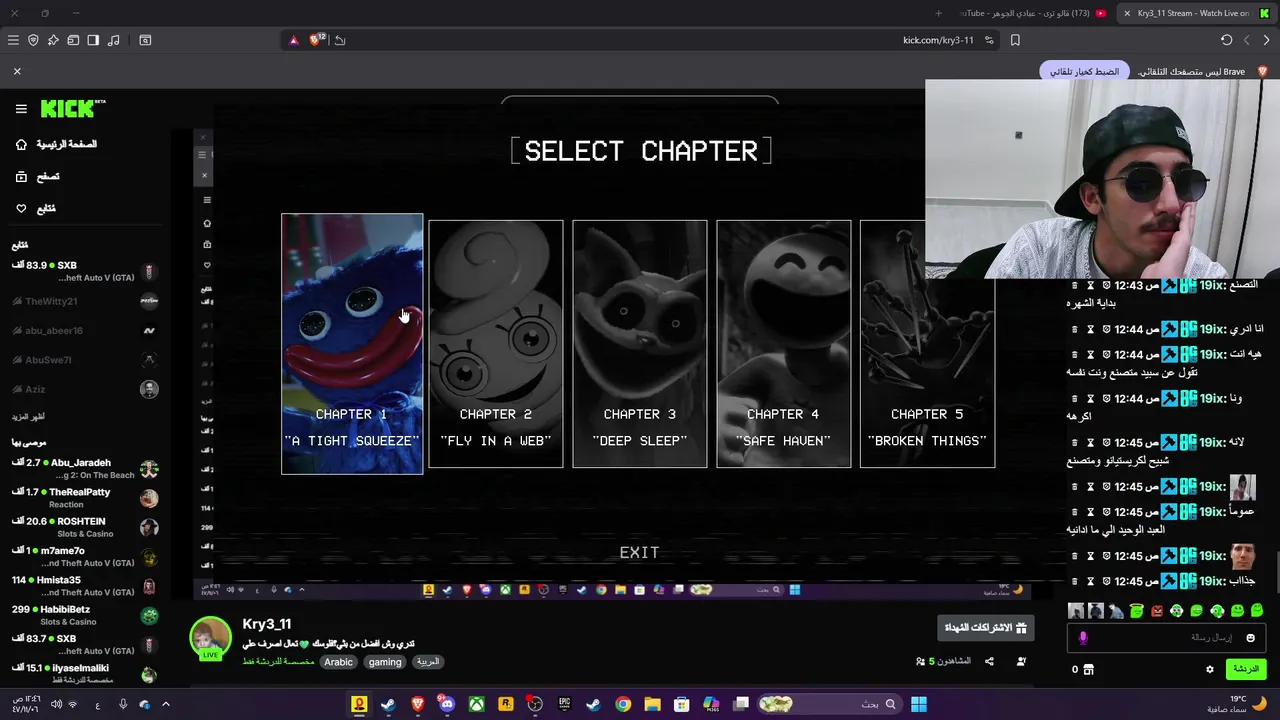Open Brave Shields lion icon
The height and width of the screenshot is (720, 1280).
(317, 40)
